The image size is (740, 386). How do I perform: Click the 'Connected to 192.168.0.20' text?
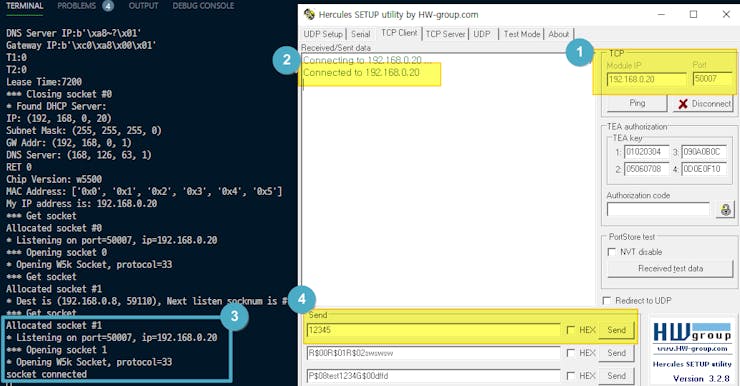(x=361, y=73)
